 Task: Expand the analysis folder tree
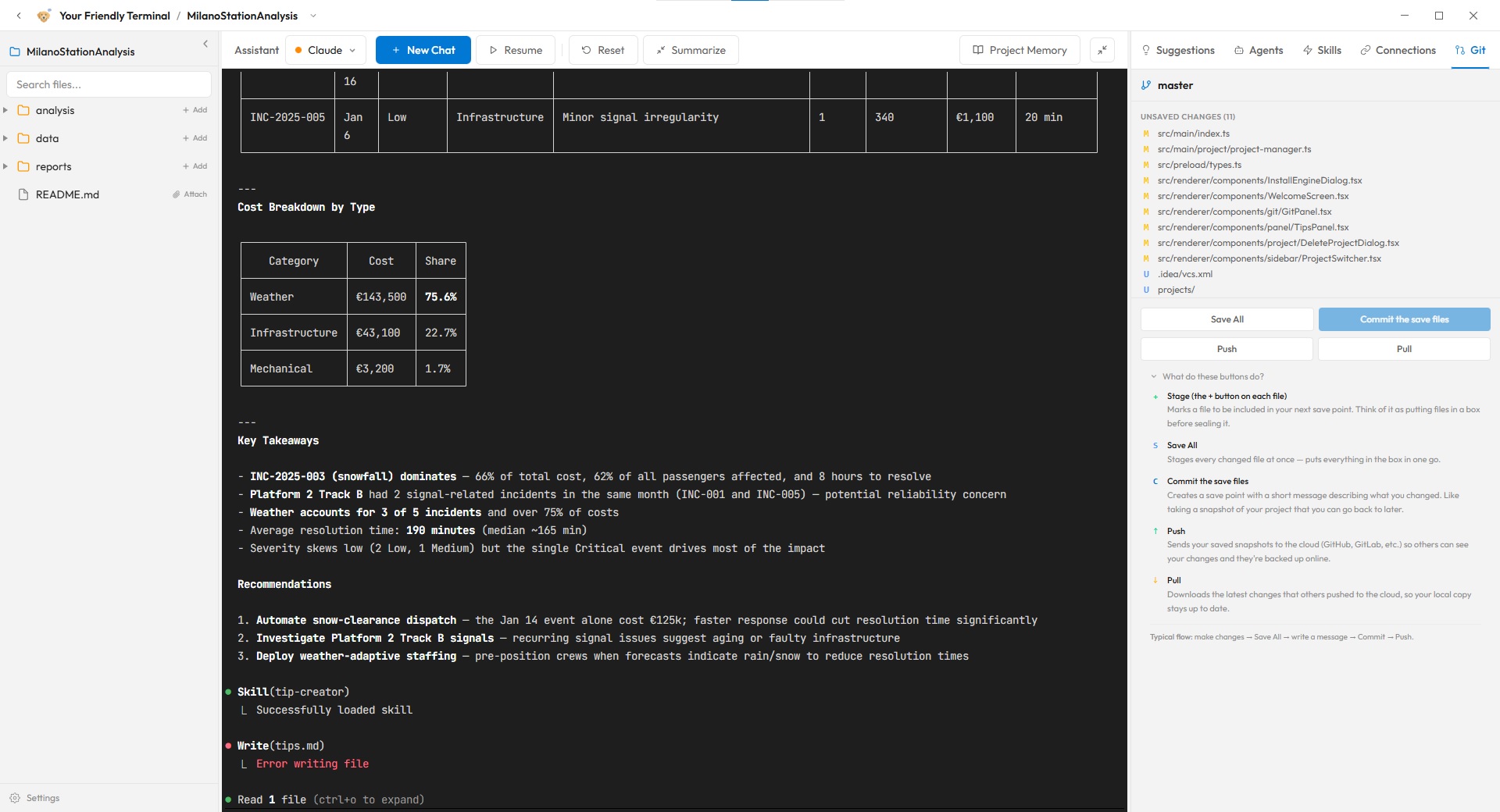point(6,110)
